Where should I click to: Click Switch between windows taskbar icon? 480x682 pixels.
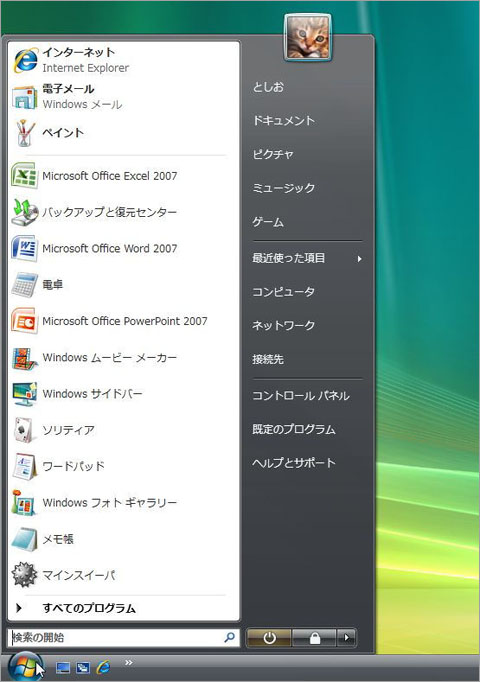pos(83,667)
